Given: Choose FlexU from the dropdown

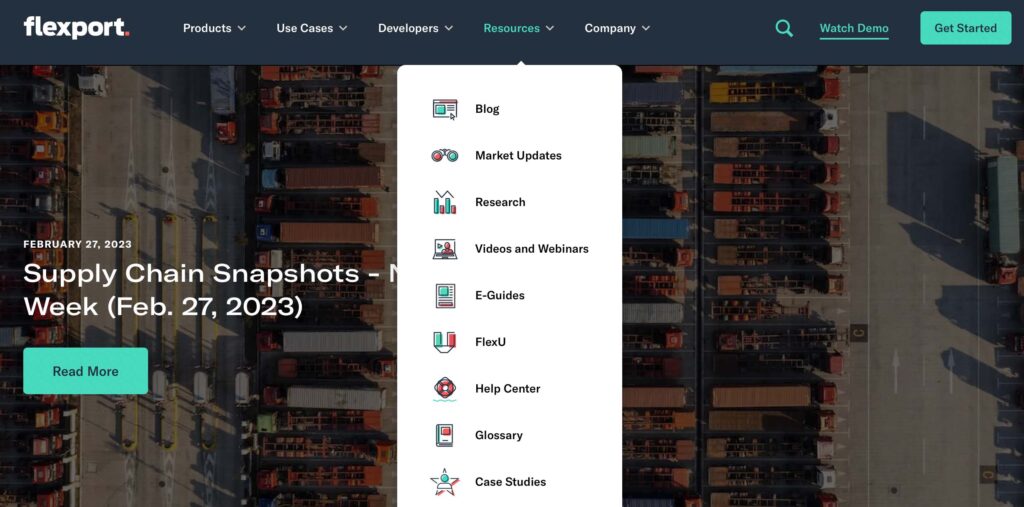Looking at the screenshot, I should coord(490,342).
